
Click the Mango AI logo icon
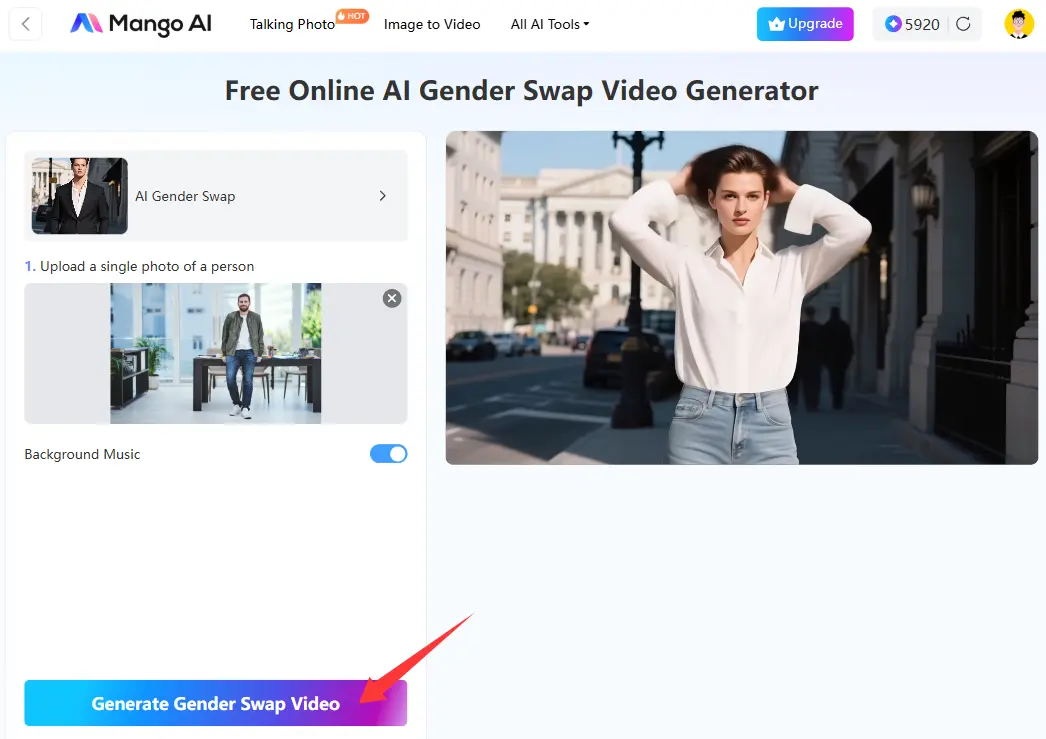pyautogui.click(x=86, y=24)
